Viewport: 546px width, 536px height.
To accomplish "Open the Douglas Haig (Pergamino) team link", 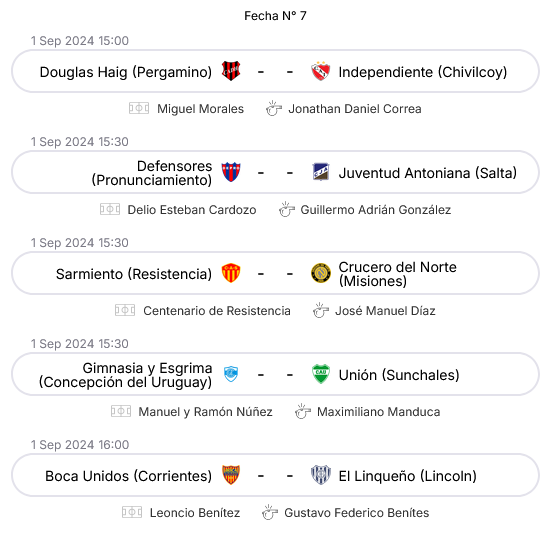I will 126,72.
